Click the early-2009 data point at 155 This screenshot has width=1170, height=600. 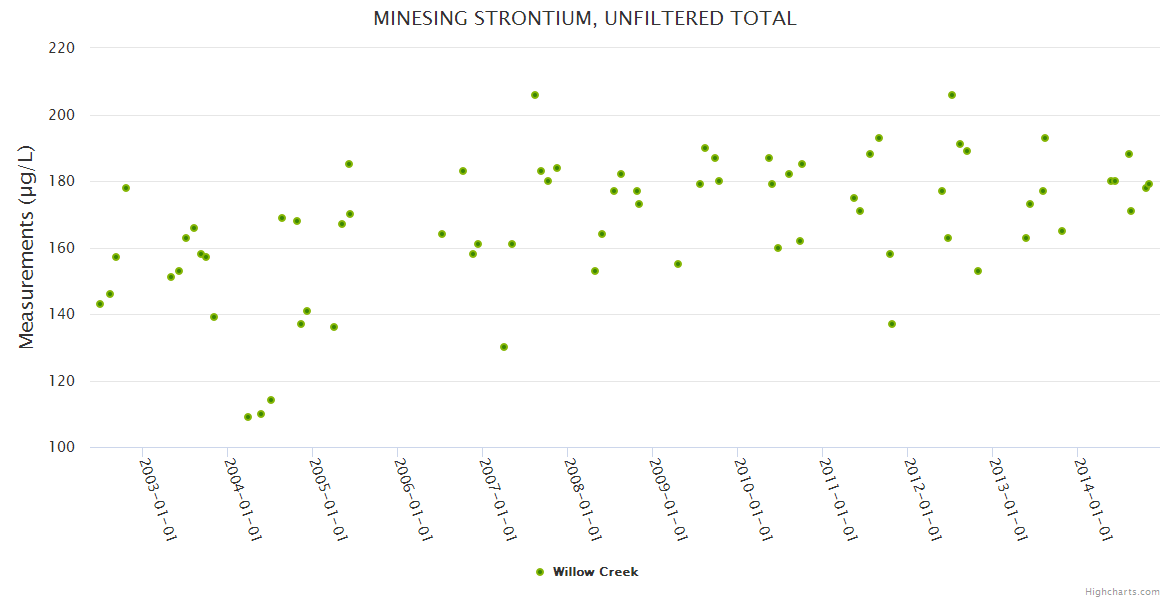[678, 264]
